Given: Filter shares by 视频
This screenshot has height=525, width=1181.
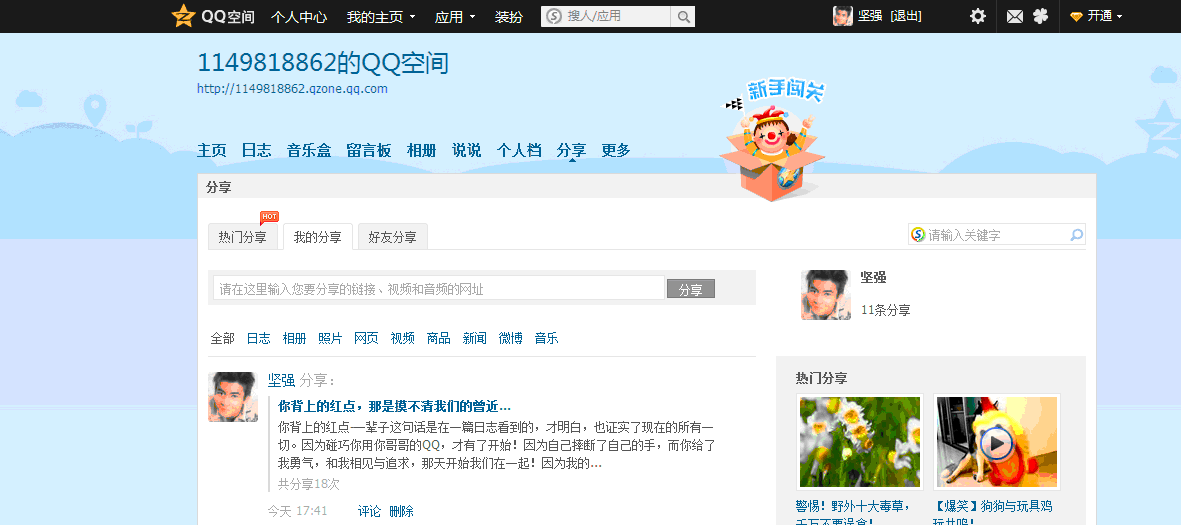Looking at the screenshot, I should [x=402, y=338].
